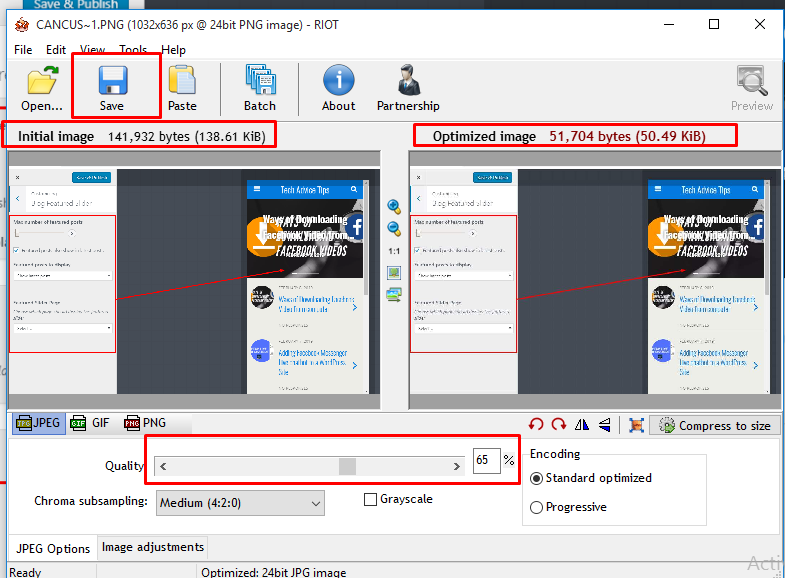
Task: Close the RIOT window
Action: point(759,24)
